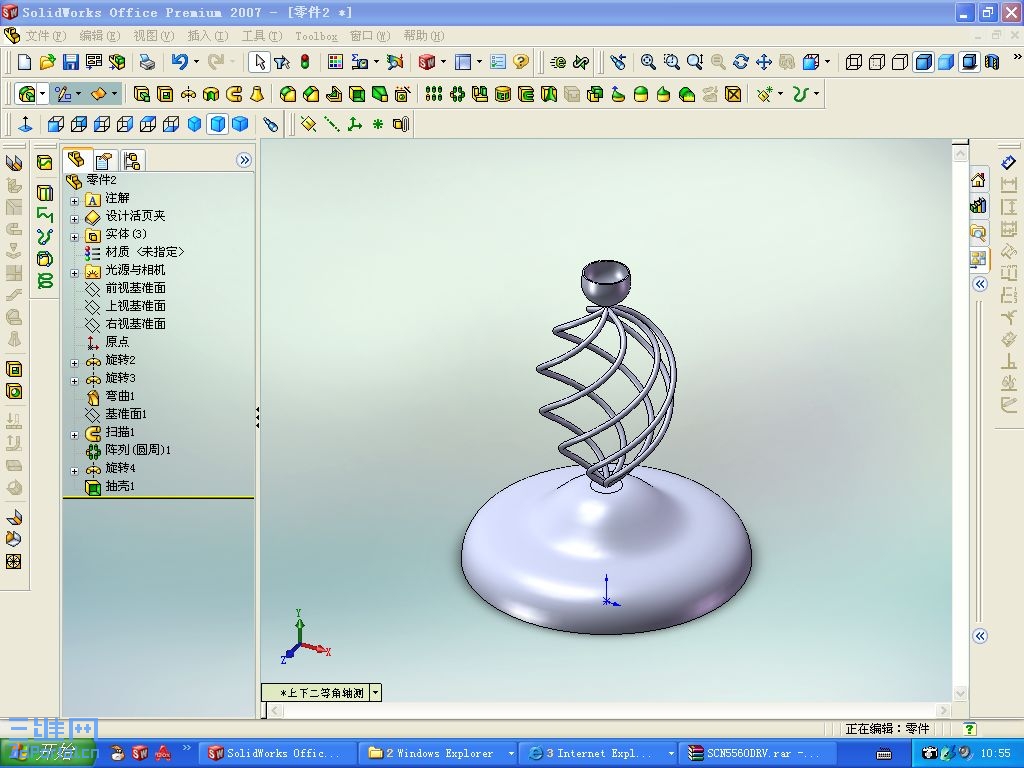This screenshot has height=768, width=1024.
Task: Open the 工具(T) menu
Action: (x=262, y=36)
